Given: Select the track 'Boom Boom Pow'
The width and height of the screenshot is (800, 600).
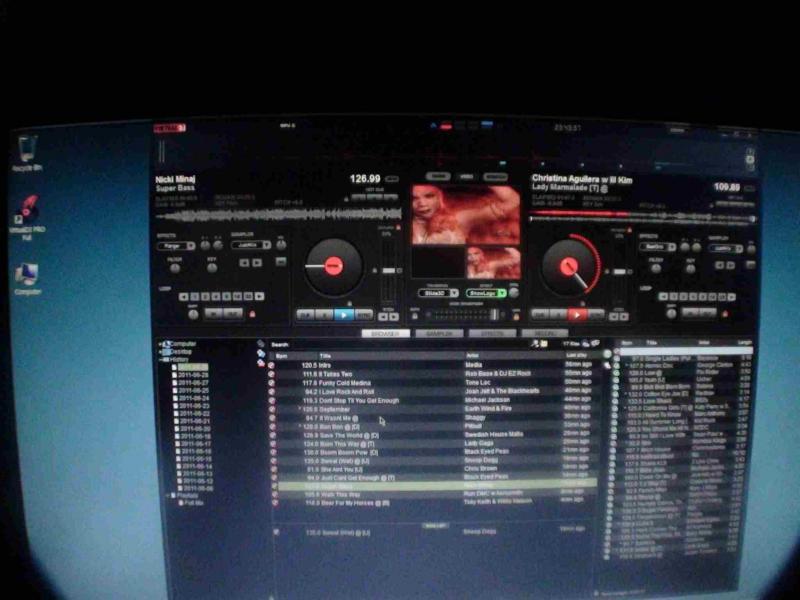Looking at the screenshot, I should (x=433, y=452).
